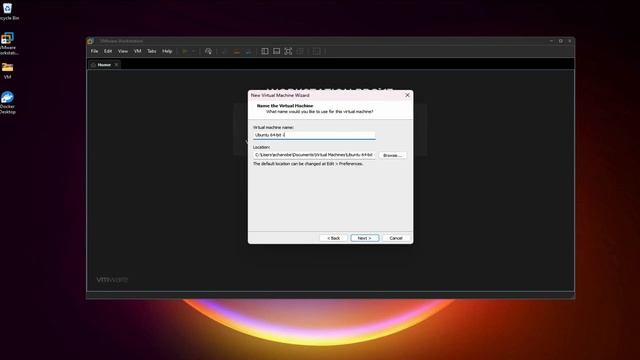Open the VM folder on the desktop
Image resolution: width=640 pixels, height=360 pixels.
(x=7, y=70)
